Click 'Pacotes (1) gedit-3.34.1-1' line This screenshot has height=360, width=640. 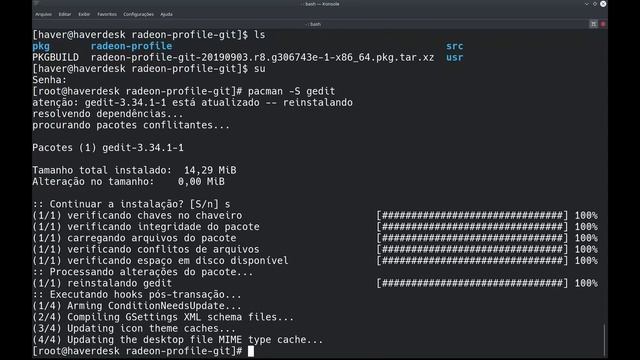coord(108,148)
